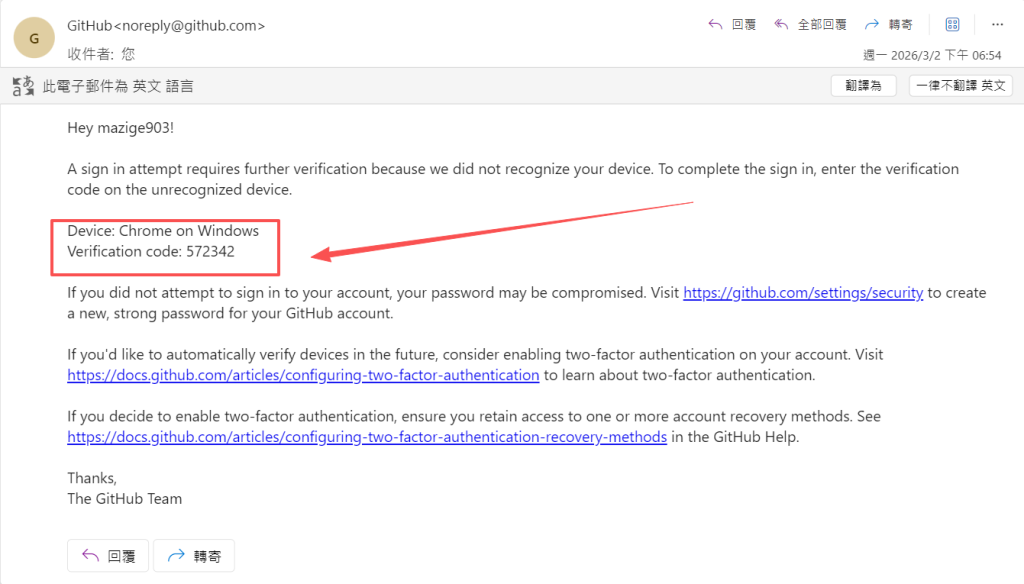Click the reply arrow icon in the header toolbar
This screenshot has height=584, width=1024.
point(716,24)
